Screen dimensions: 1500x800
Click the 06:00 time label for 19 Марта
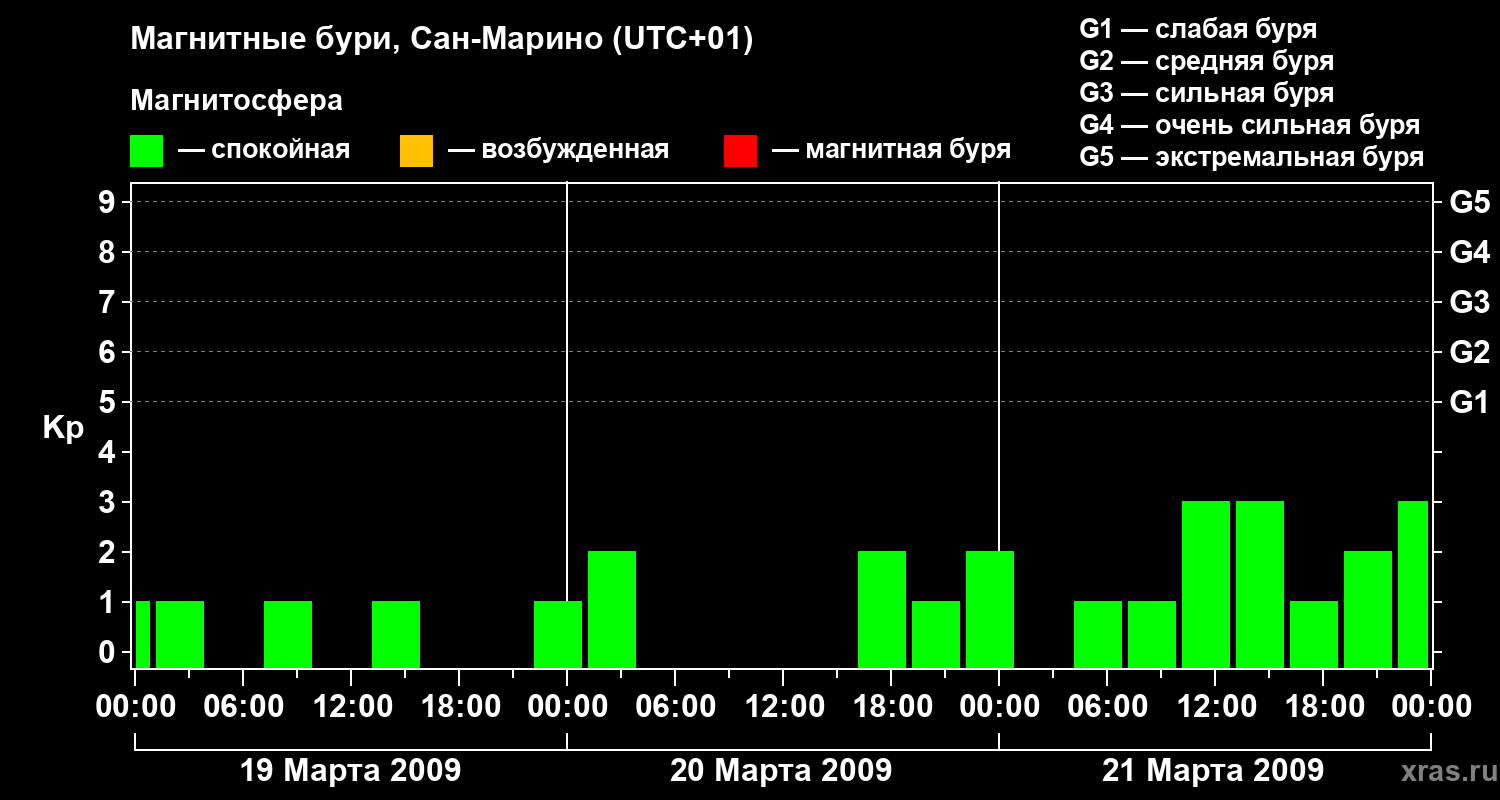click(x=243, y=707)
